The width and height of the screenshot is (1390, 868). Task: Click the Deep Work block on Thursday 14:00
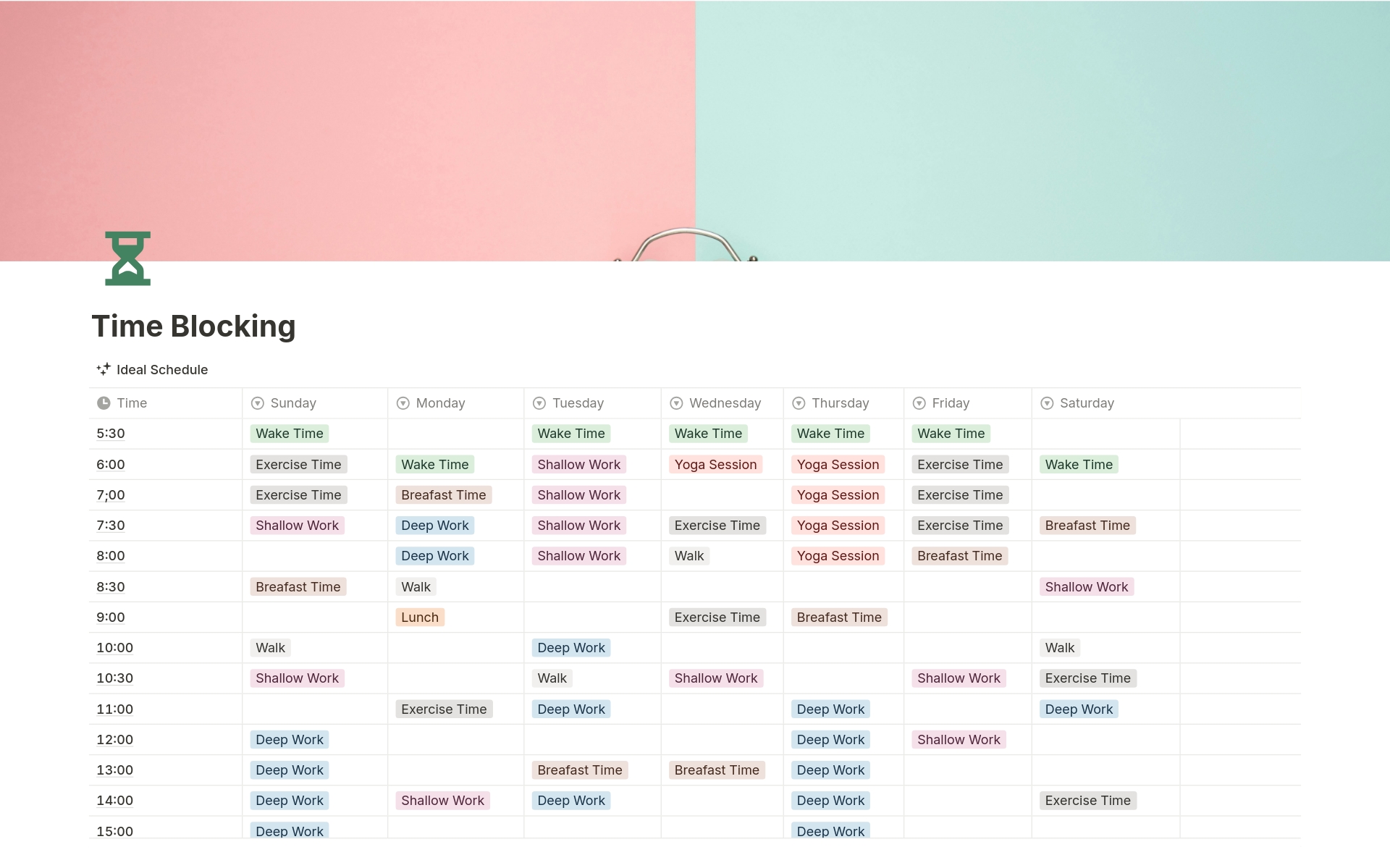tap(831, 800)
